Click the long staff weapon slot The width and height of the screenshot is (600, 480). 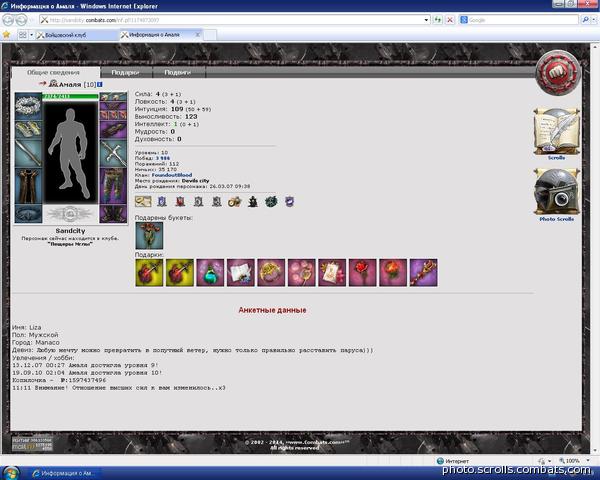tap(28, 153)
